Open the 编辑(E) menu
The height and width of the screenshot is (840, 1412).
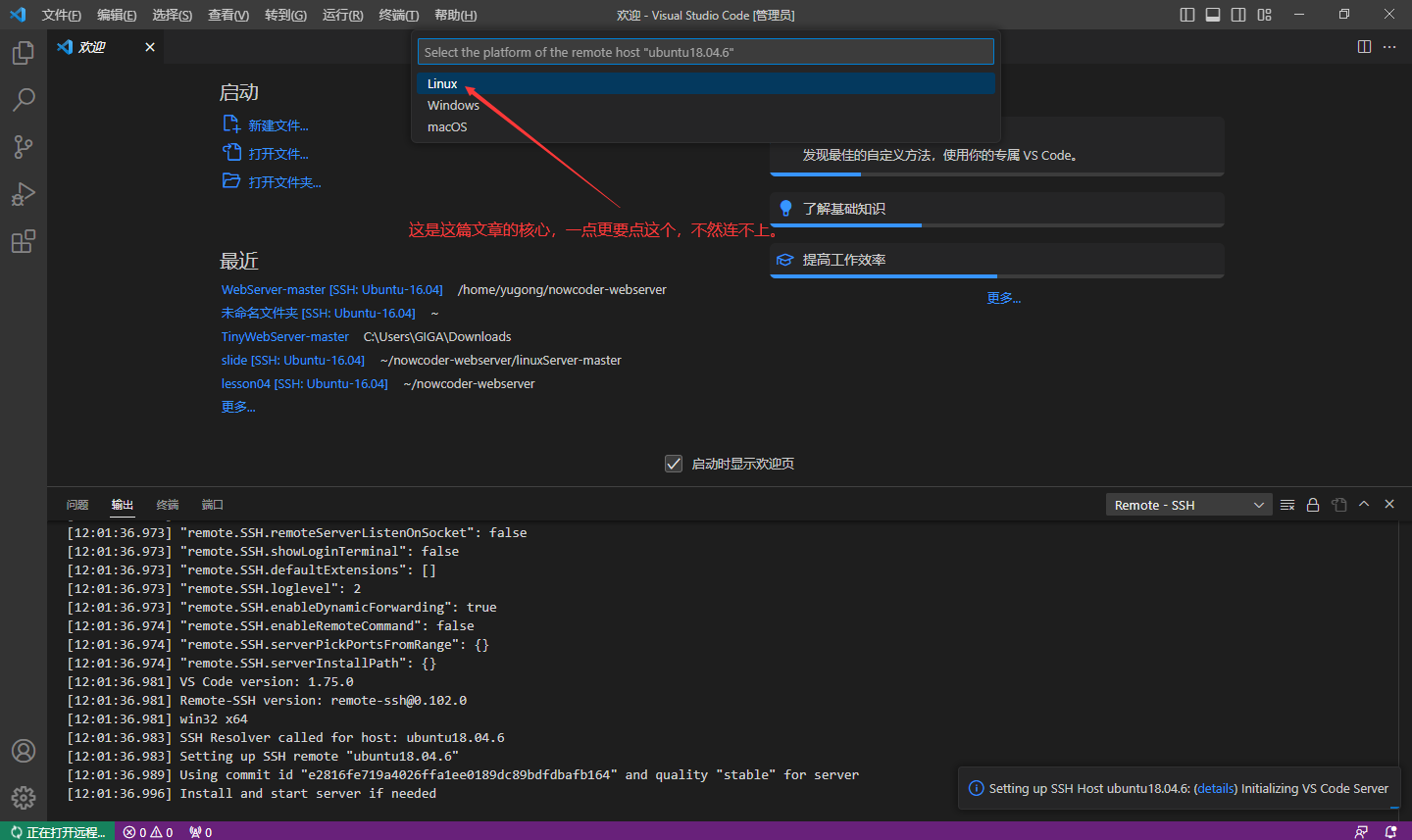[117, 15]
